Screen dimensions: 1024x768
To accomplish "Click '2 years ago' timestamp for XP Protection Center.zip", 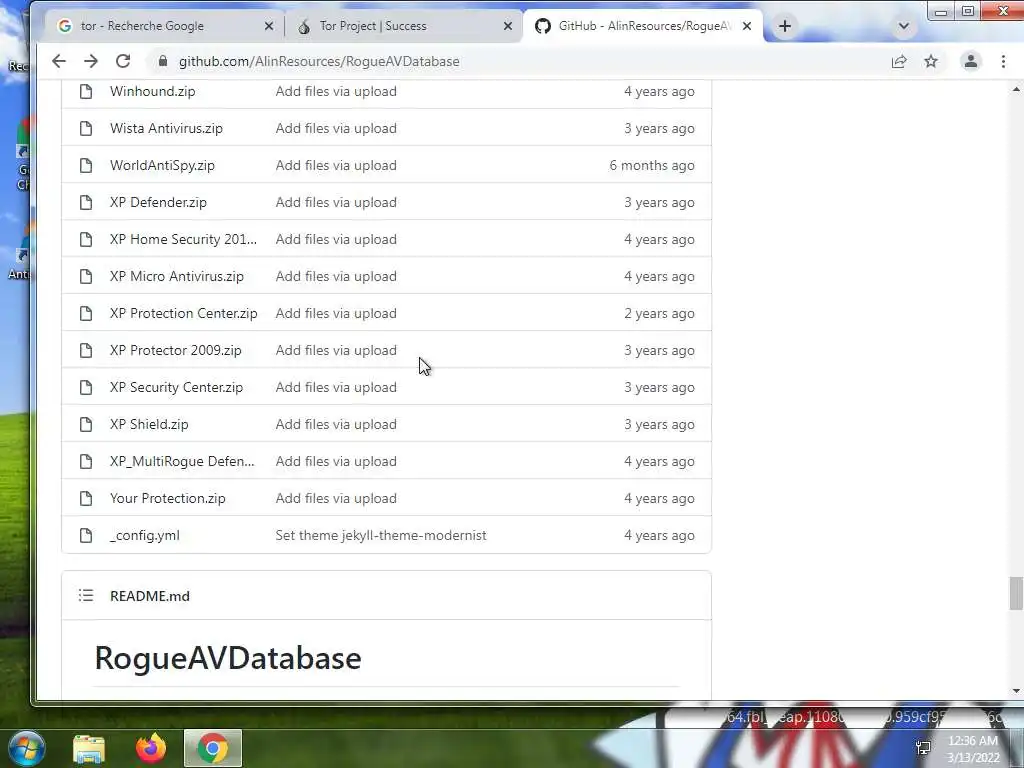I will pos(659,313).
